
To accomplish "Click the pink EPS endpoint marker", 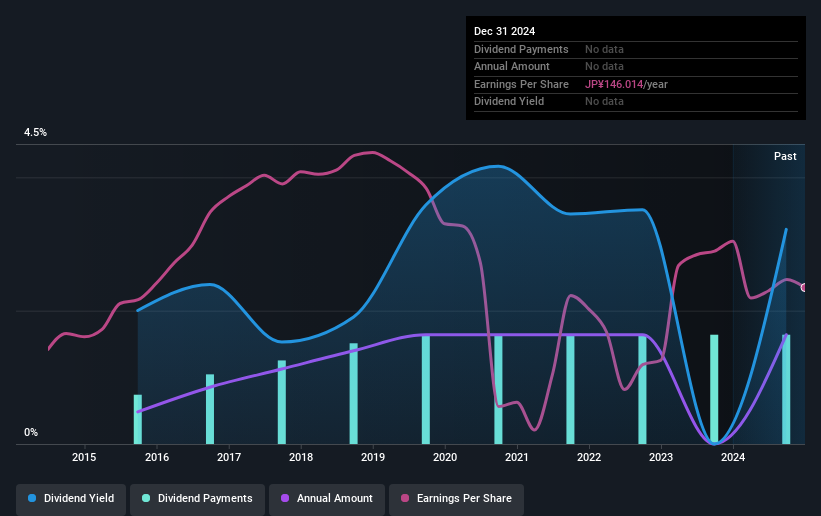I will click(804, 288).
